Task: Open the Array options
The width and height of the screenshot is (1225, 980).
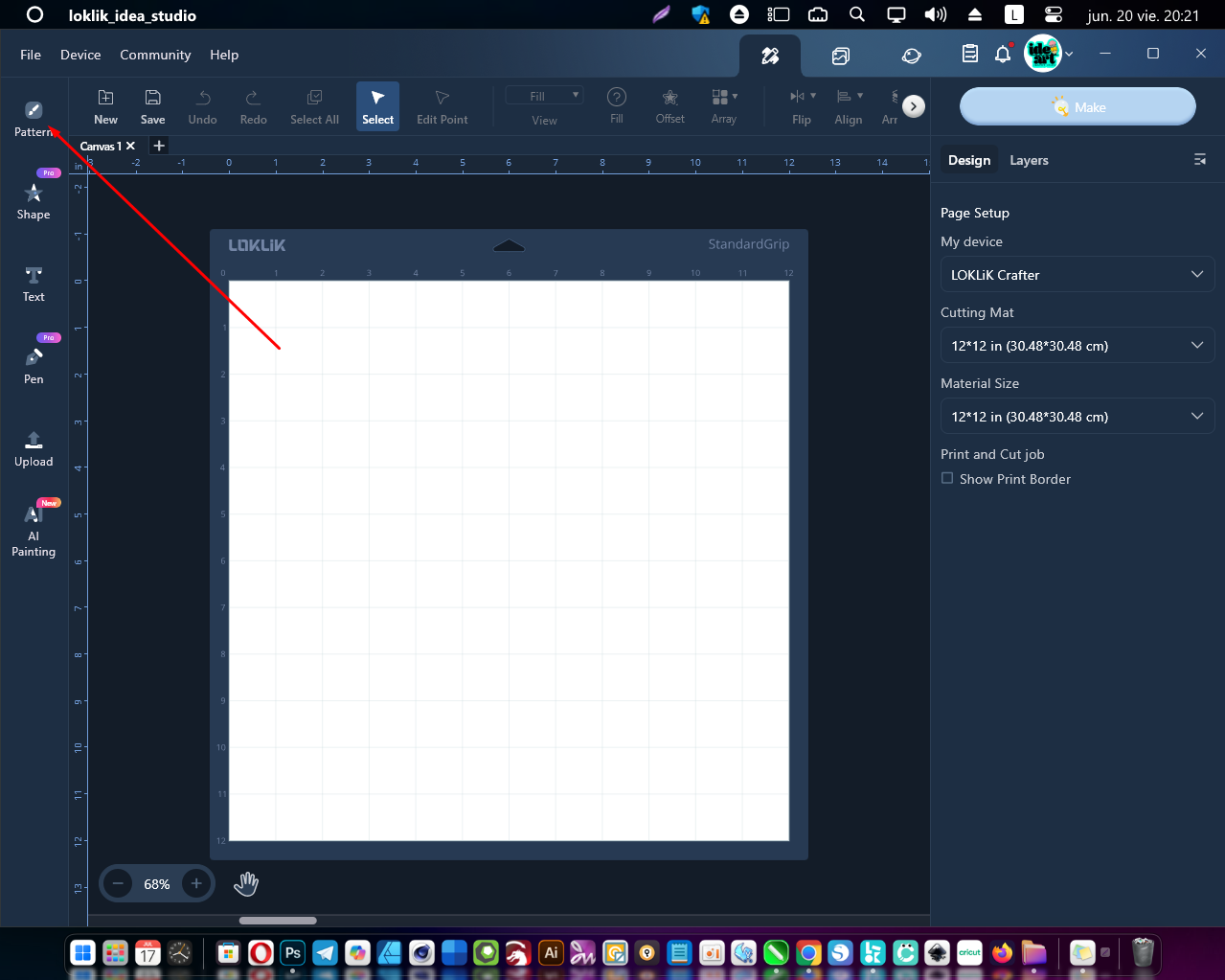Action: (x=724, y=106)
